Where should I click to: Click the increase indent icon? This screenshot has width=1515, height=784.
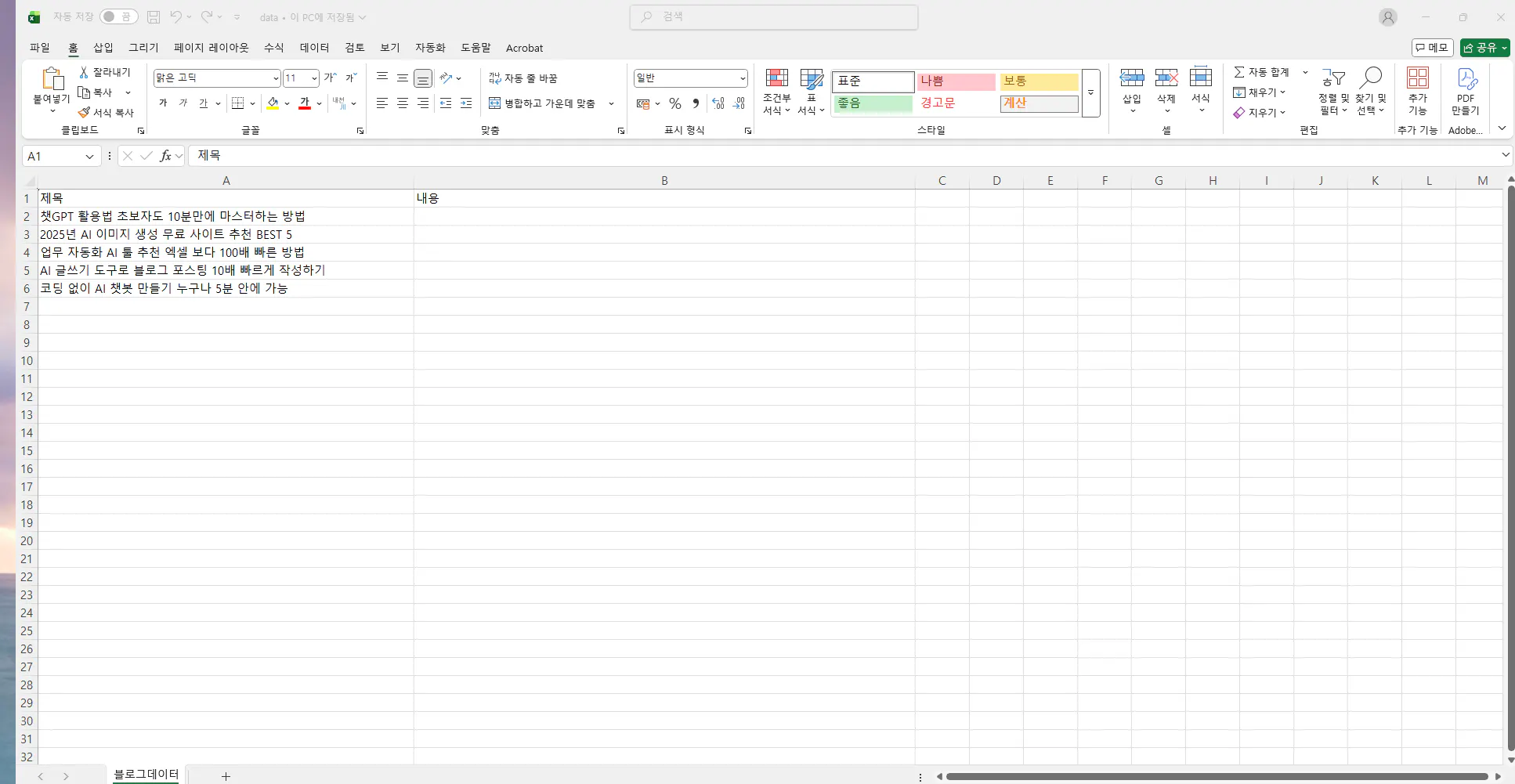(x=466, y=103)
